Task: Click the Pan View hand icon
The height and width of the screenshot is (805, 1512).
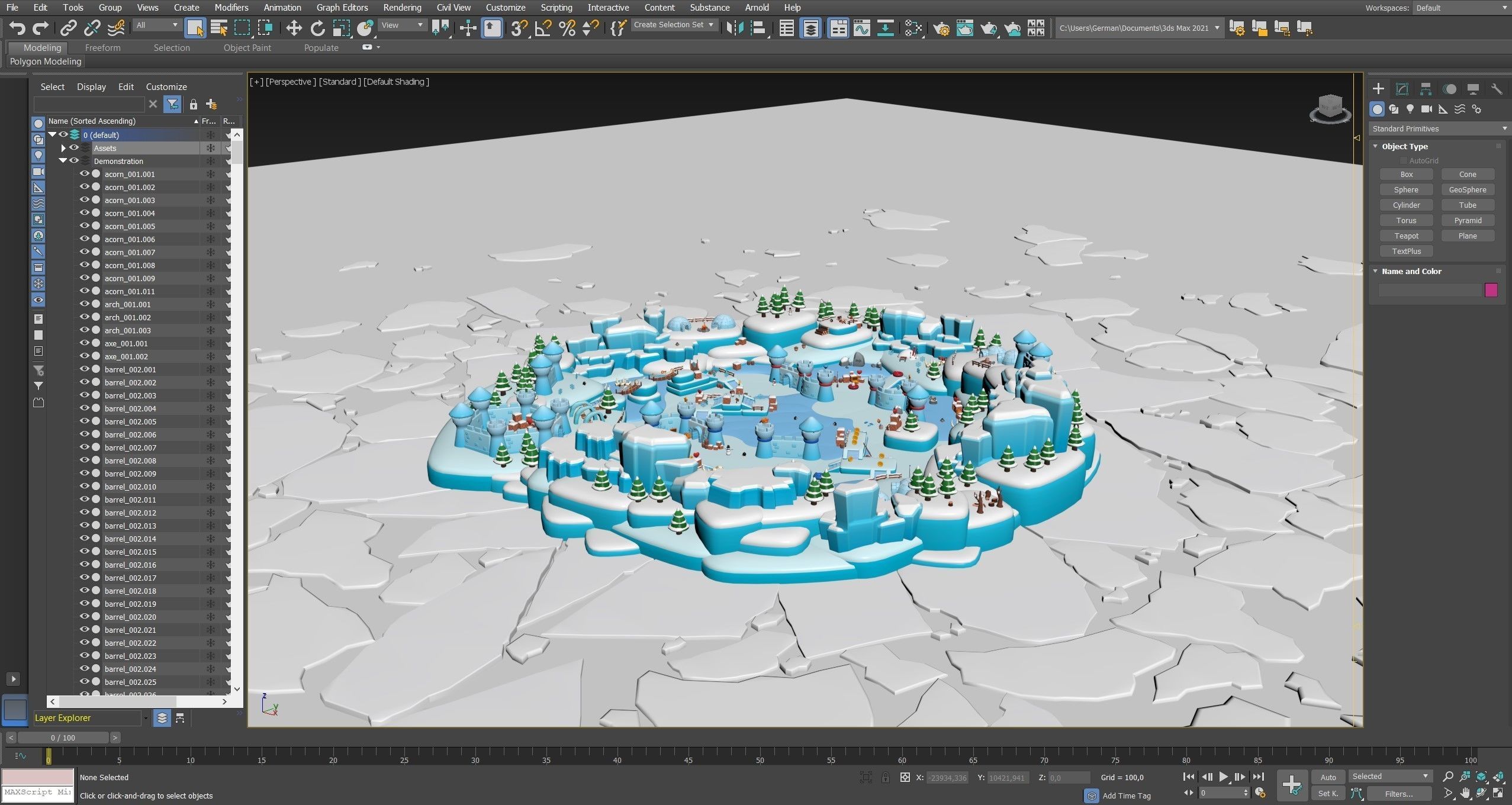Action: (x=1465, y=793)
